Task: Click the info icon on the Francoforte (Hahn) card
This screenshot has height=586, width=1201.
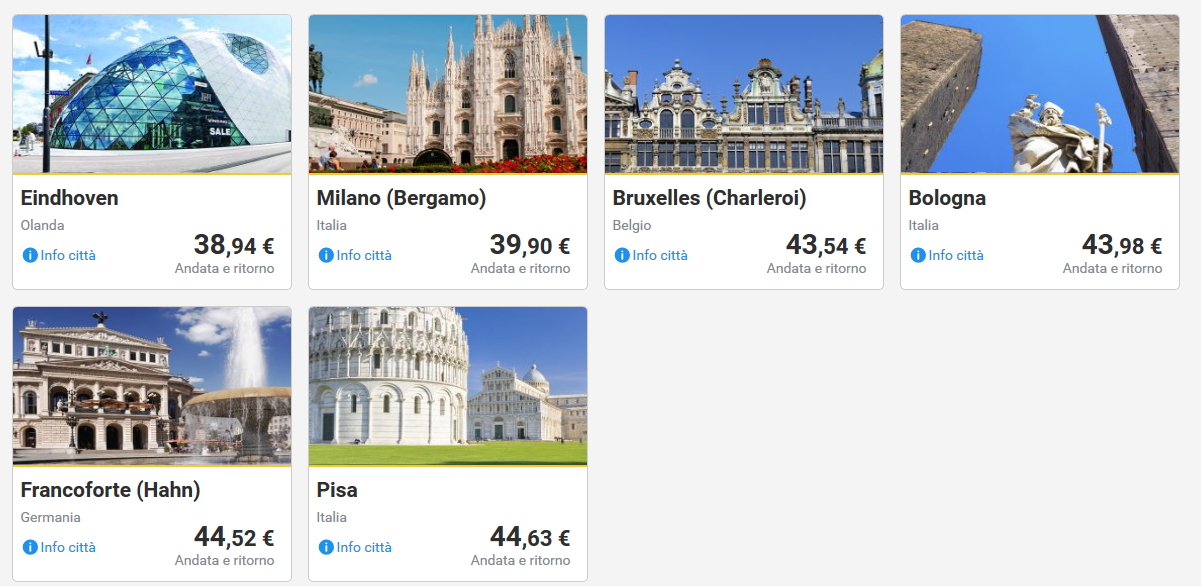Action: 30,547
